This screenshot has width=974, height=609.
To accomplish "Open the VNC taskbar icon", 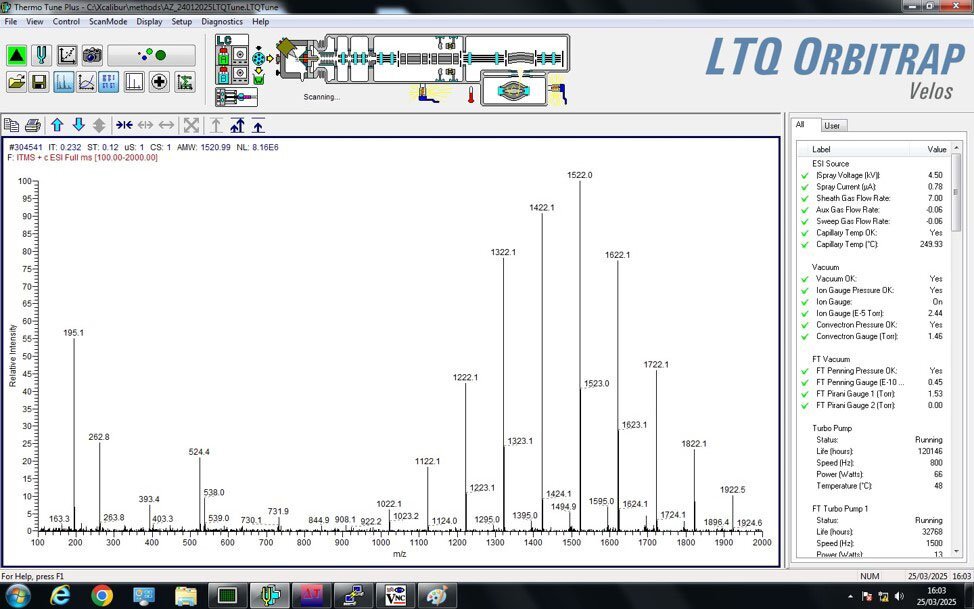I will (x=395, y=596).
